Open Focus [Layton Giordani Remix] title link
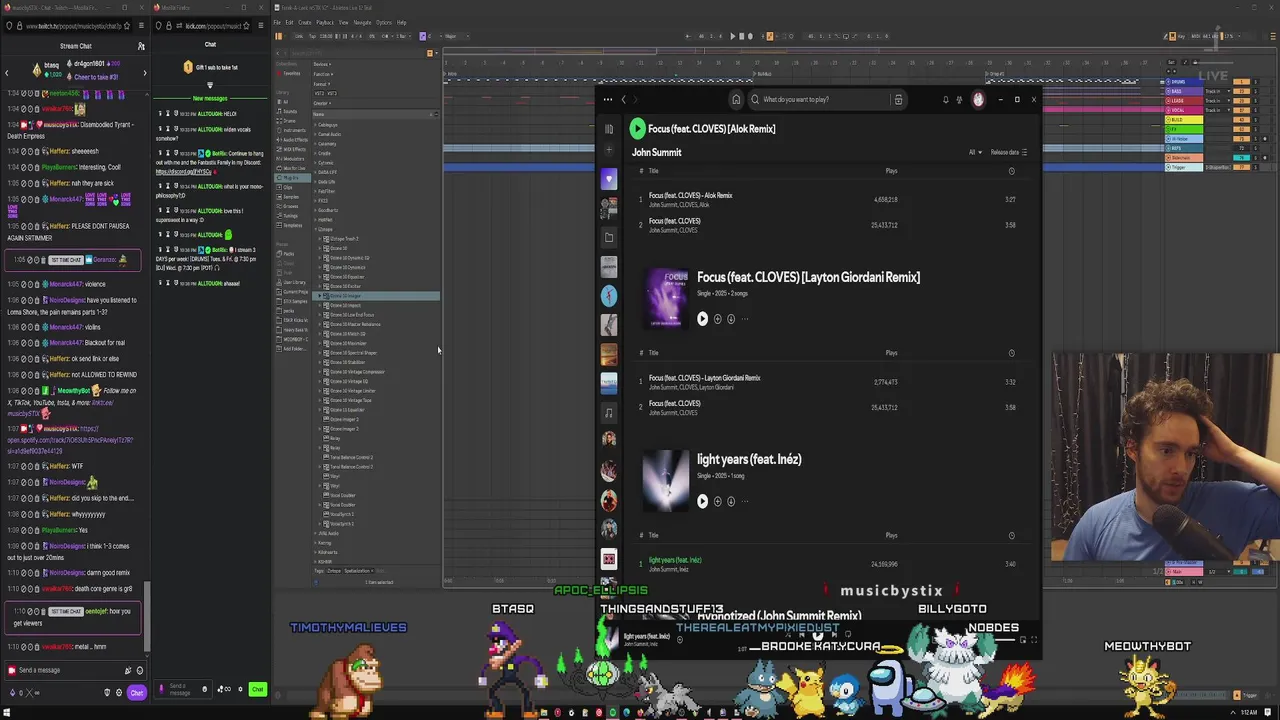This screenshot has height=720, width=1280. point(808,277)
